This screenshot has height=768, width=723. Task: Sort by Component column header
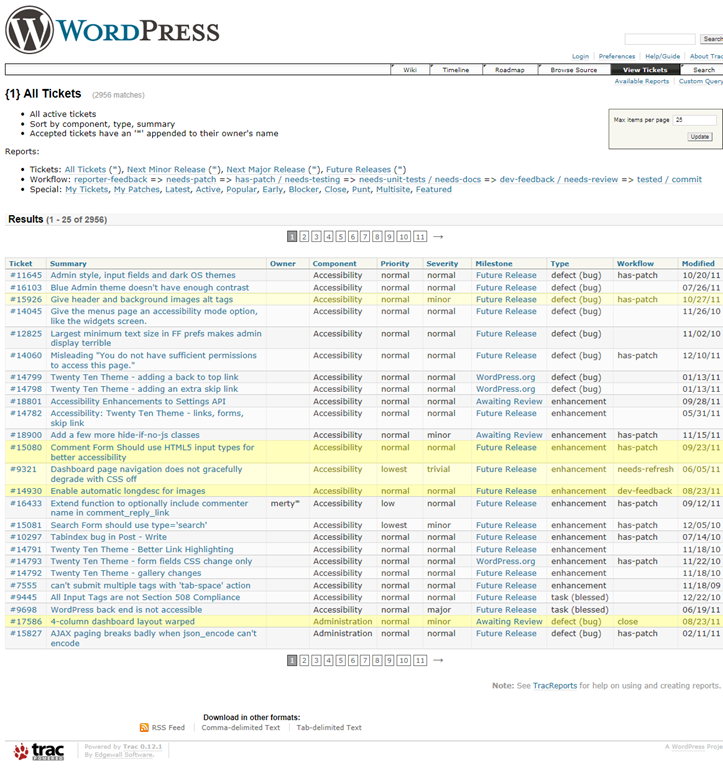(335, 264)
